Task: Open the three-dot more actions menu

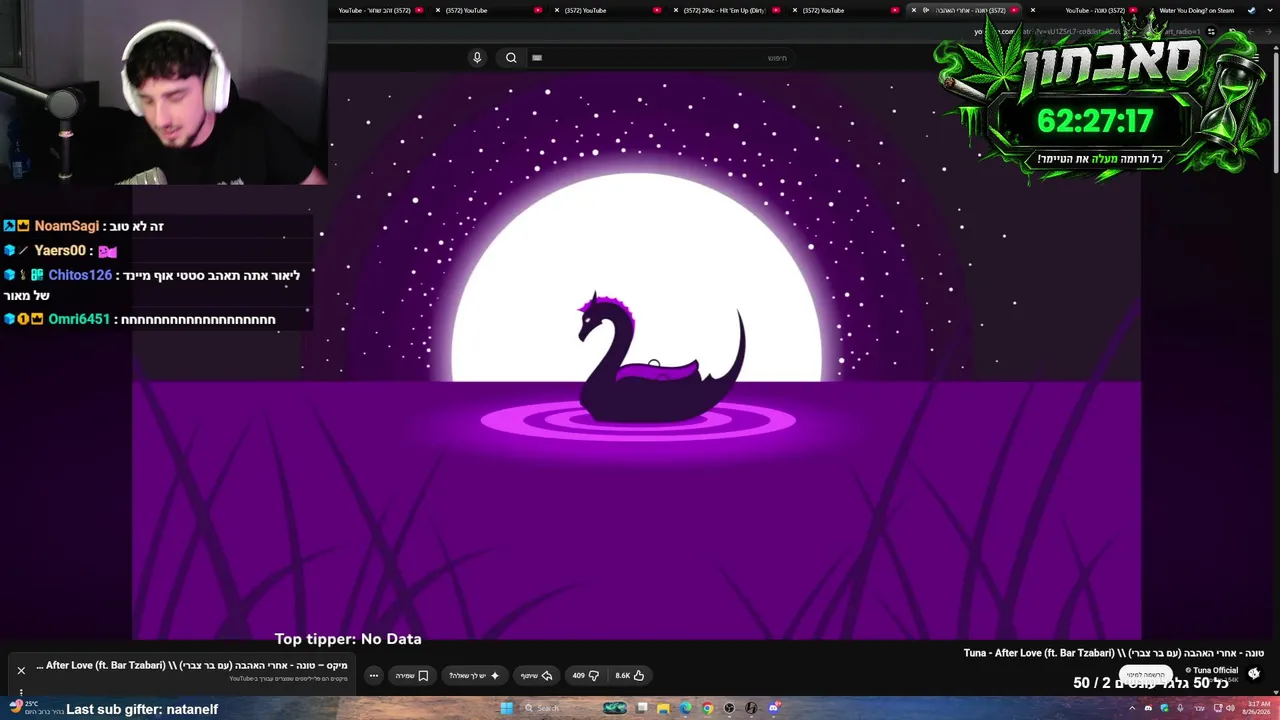Action: coord(373,675)
